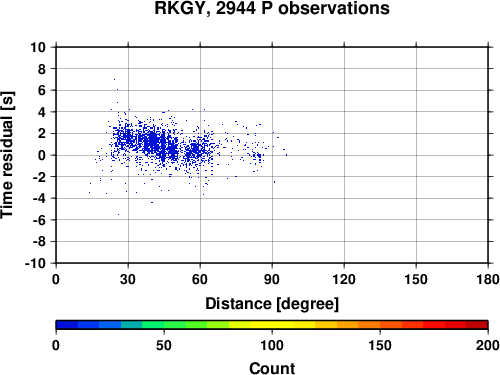
Task: Click the 'Count' colorbar label
Action: click(x=272, y=368)
